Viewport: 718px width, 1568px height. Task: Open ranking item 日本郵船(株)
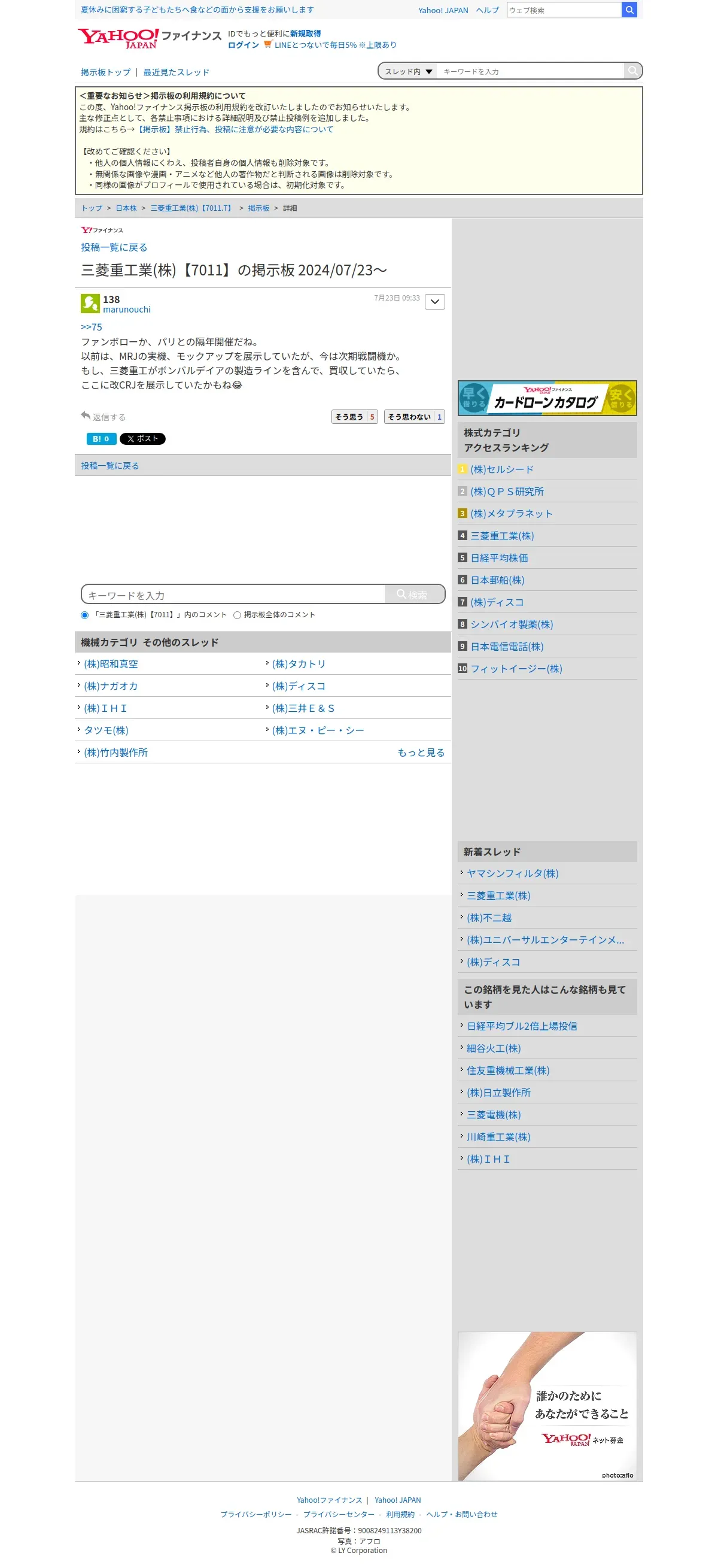(497, 580)
